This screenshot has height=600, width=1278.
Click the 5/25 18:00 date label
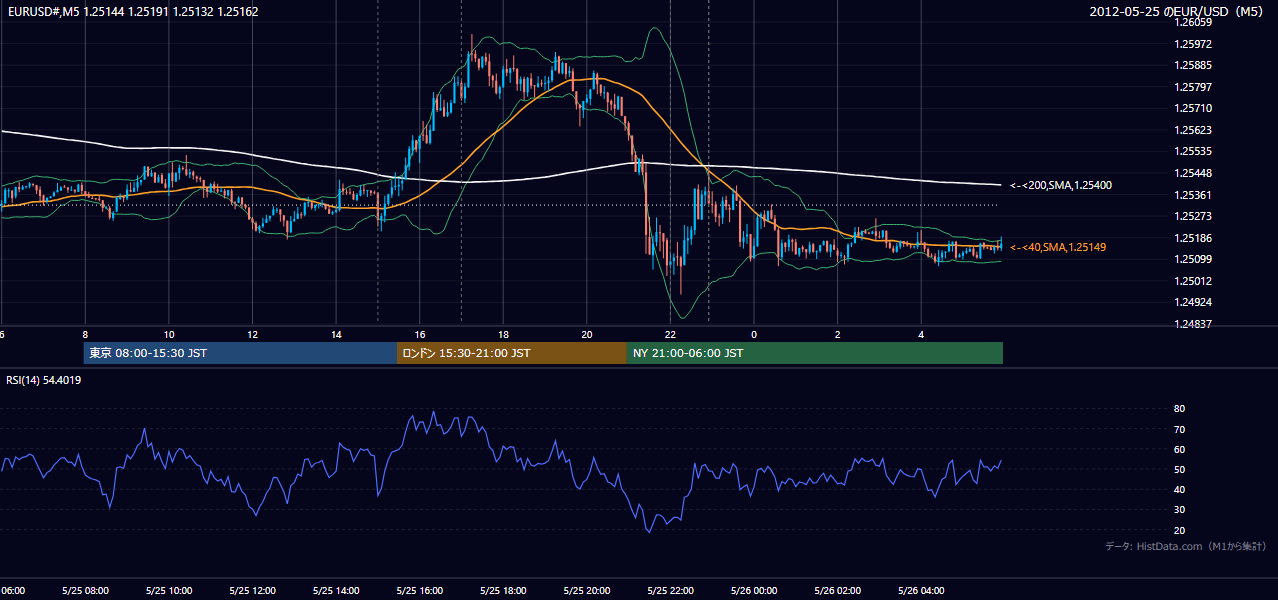(x=503, y=591)
